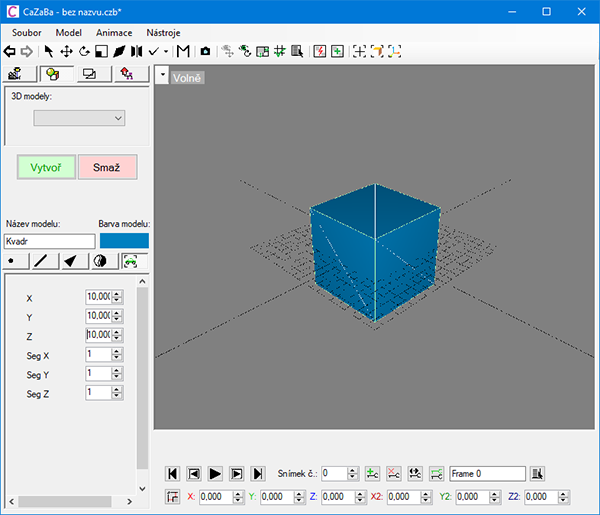Select the arrow pointer tool in toolbar
This screenshot has height=515, width=600.
[50, 51]
